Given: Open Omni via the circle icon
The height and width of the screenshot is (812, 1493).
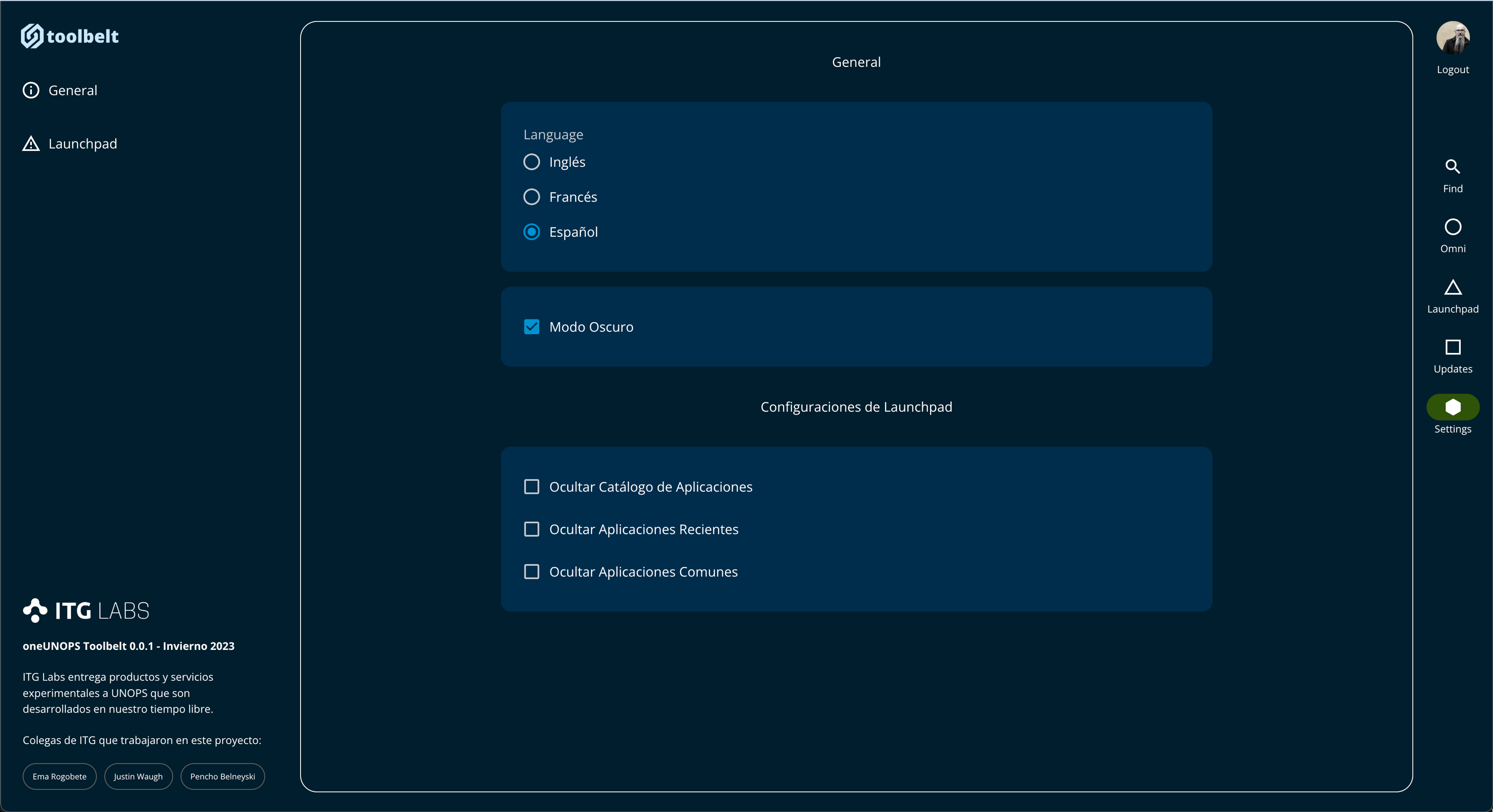Looking at the screenshot, I should [x=1452, y=227].
